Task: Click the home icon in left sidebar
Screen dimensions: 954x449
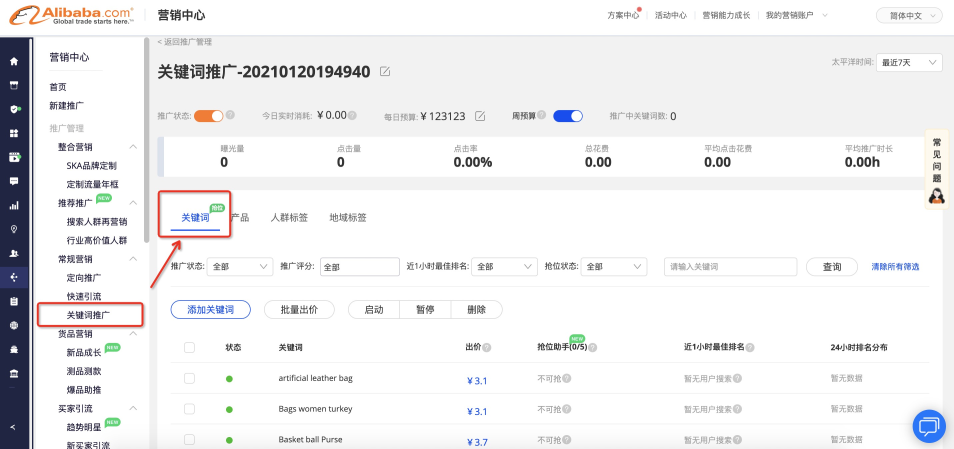Action: coord(14,61)
